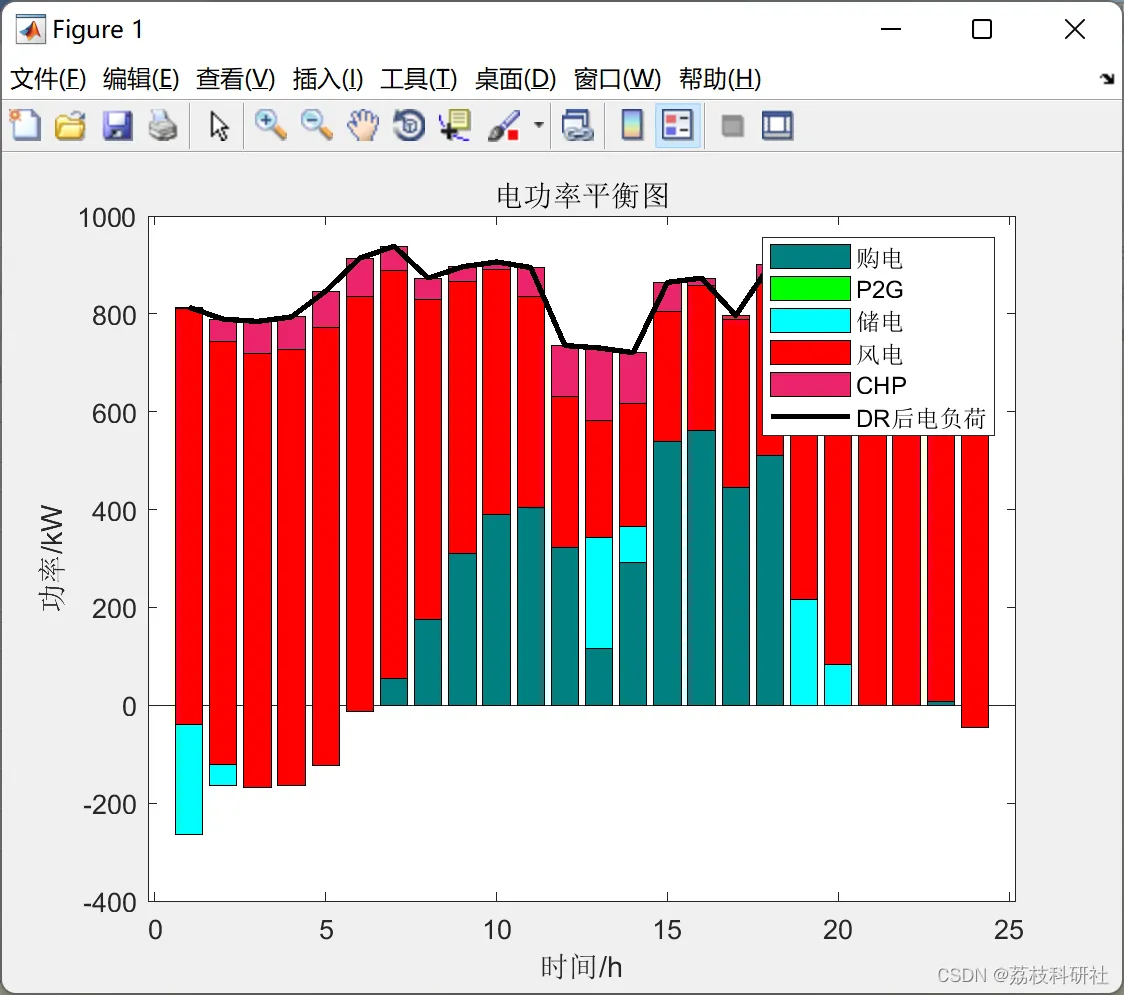This screenshot has height=995, width=1124.
Task: Click the DR后电负荷 black line sample
Action: pos(810,416)
